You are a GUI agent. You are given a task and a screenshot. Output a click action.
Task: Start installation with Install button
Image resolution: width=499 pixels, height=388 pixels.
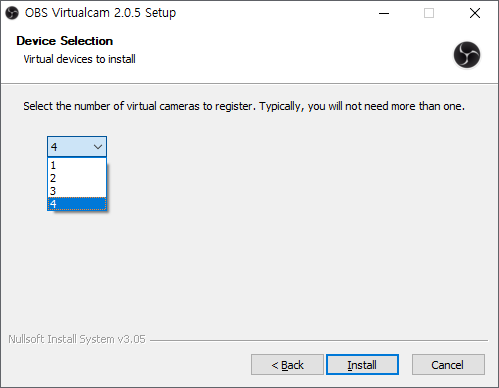click(x=362, y=365)
